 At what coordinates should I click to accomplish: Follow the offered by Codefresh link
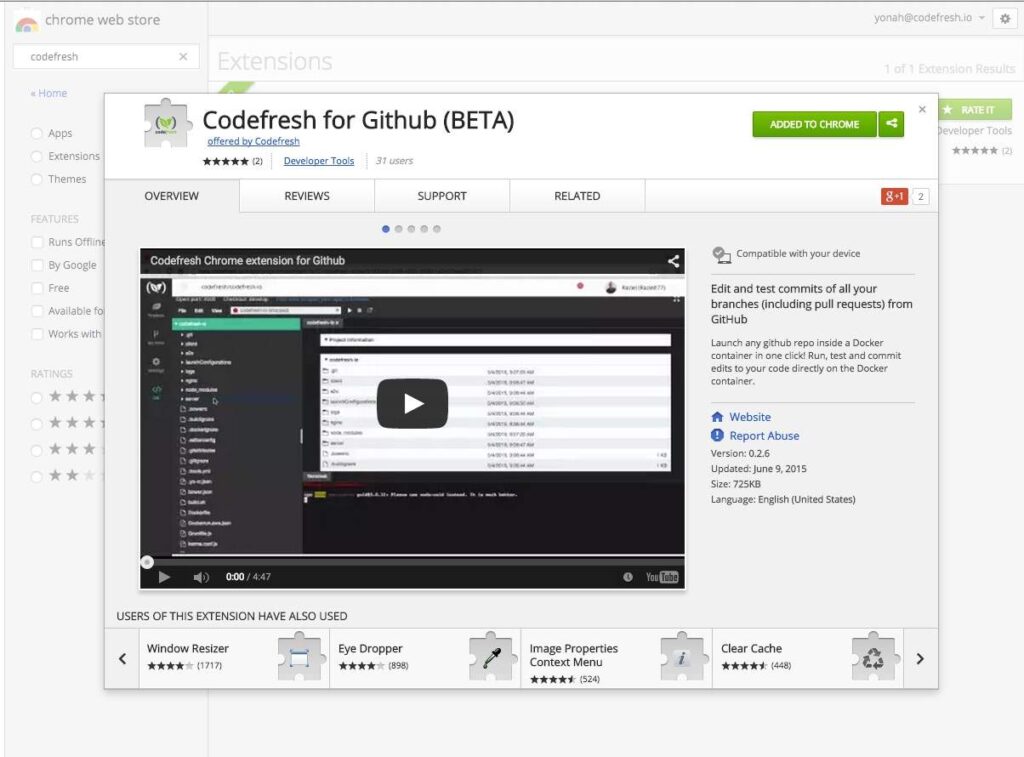point(254,141)
